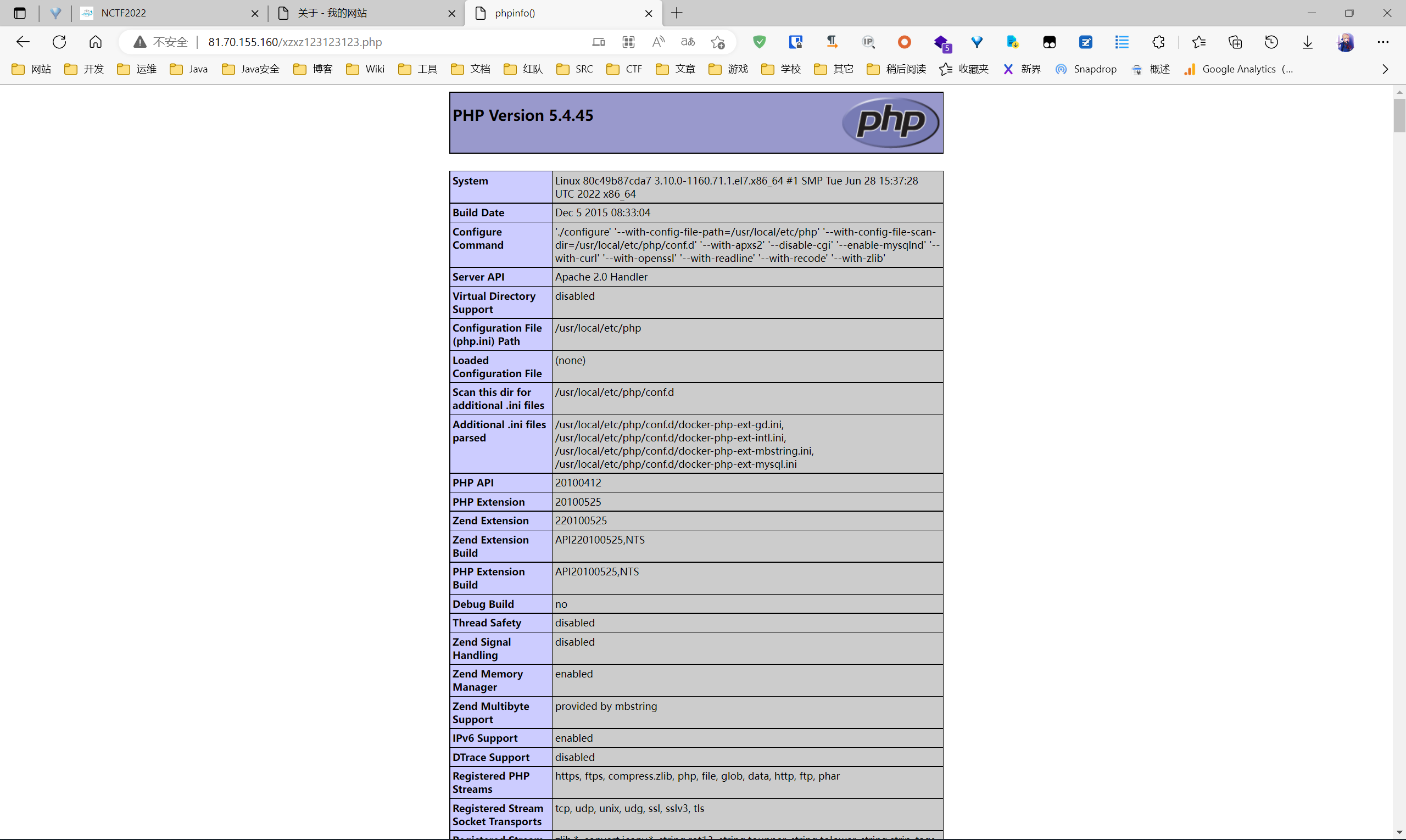This screenshot has width=1406, height=840.
Task: Open the QR code / apps grid icon
Action: point(628,42)
